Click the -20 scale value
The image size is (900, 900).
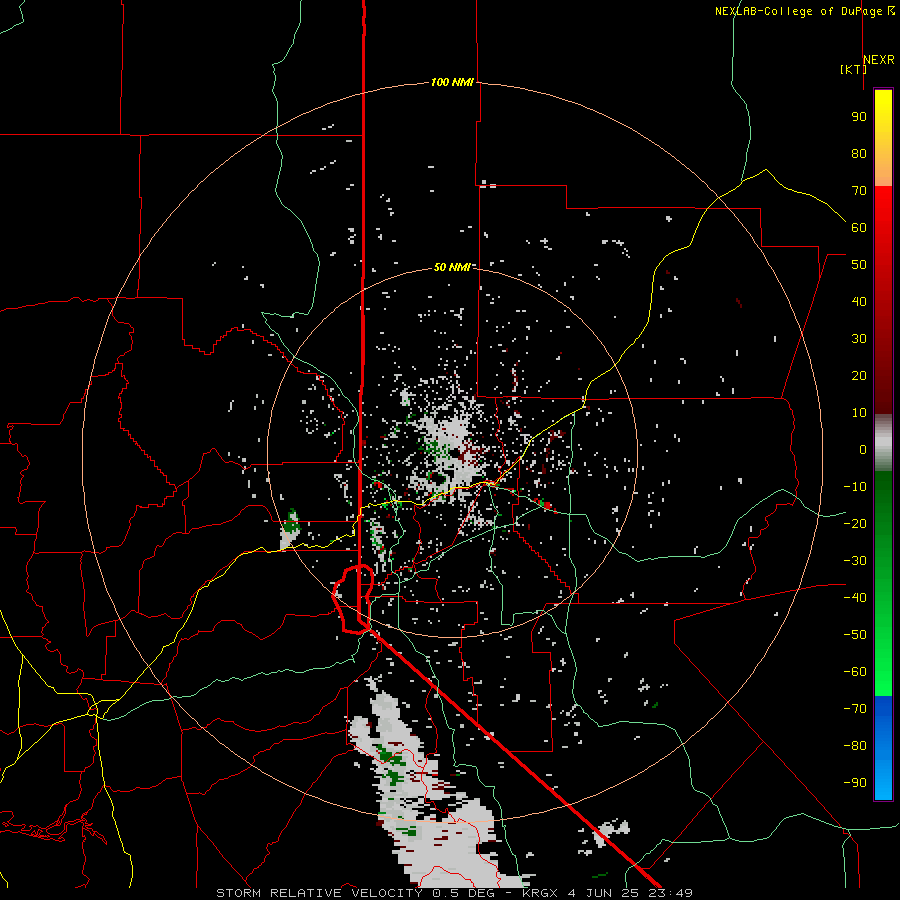(x=855, y=523)
